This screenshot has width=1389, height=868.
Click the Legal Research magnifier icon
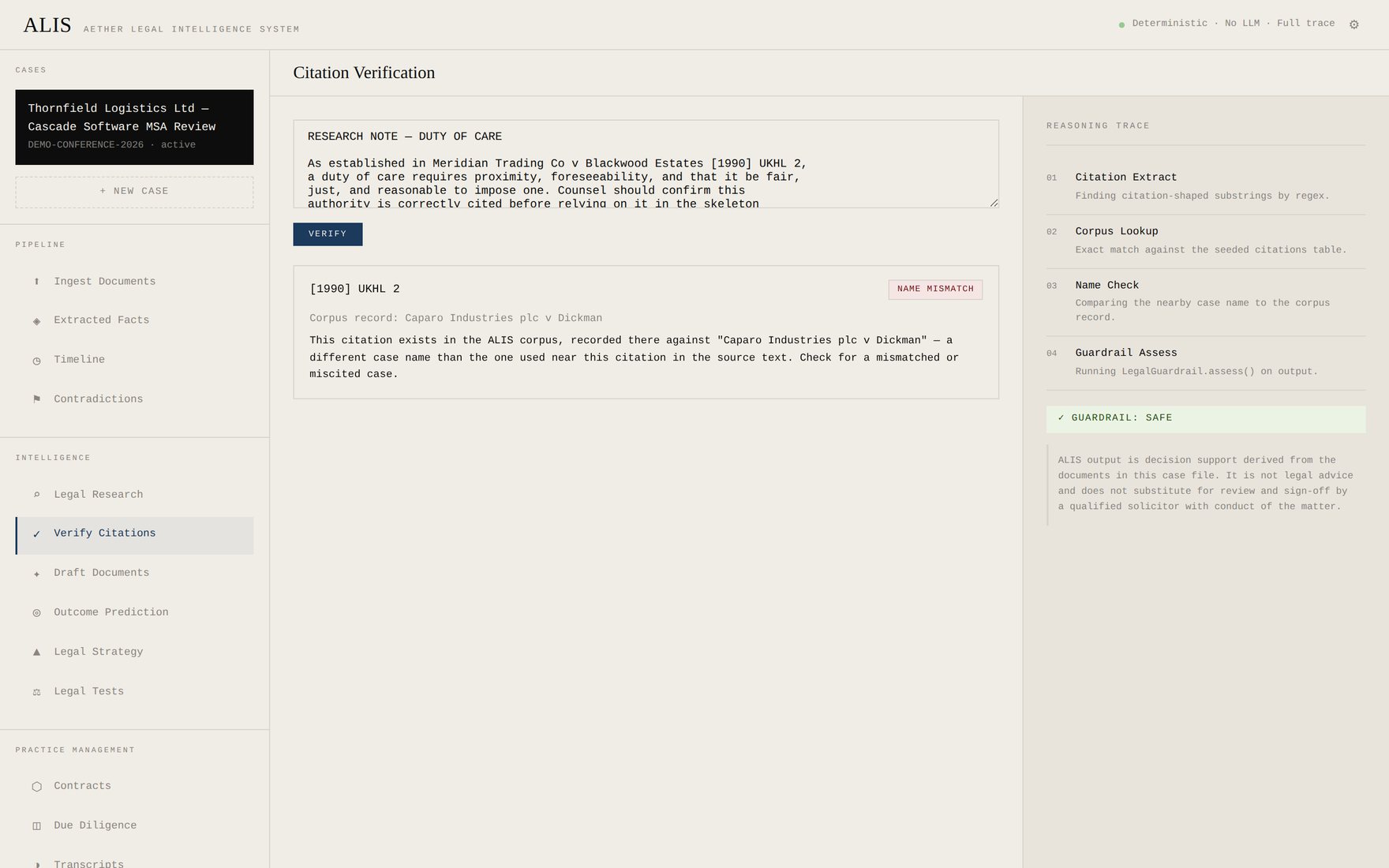tap(36, 495)
